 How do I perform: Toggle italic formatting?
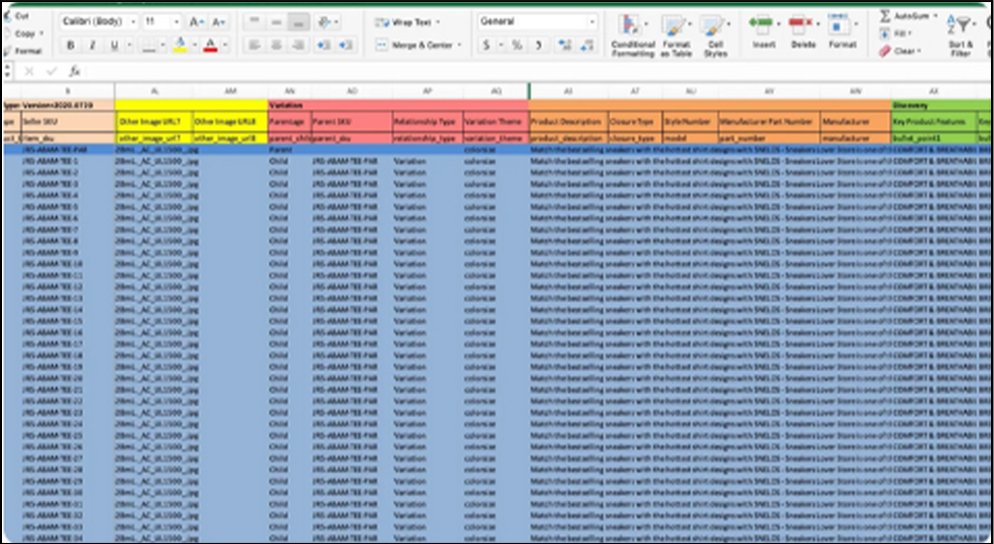tap(92, 45)
